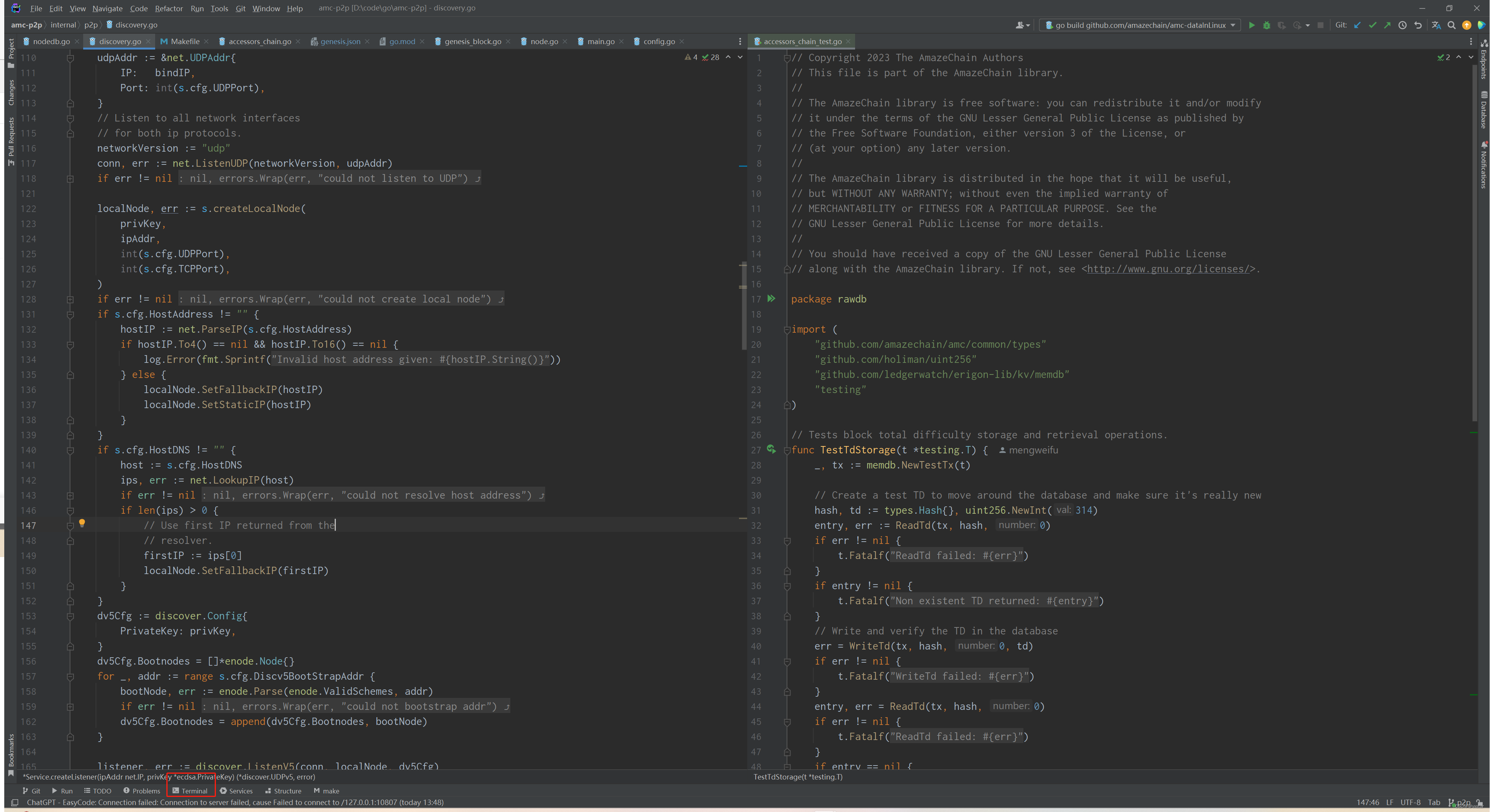Click the yellow intention lightbulb on line 147
The height and width of the screenshot is (812, 1490).
tap(82, 523)
